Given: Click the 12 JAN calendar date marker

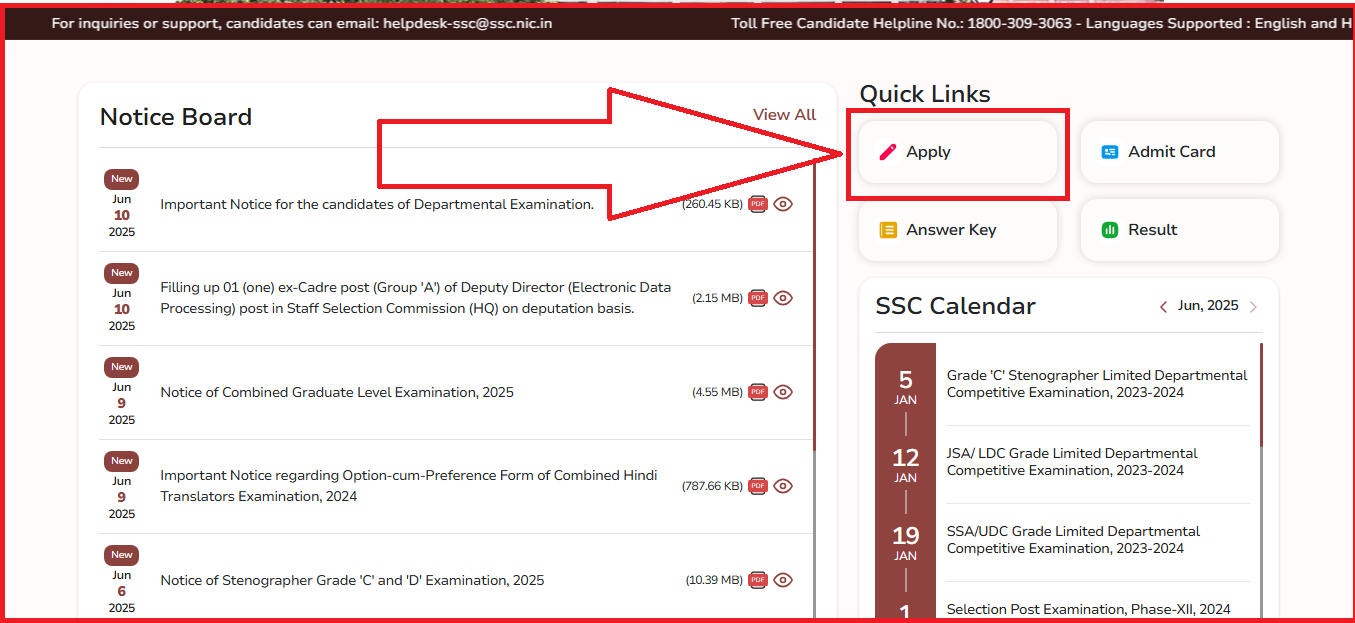Looking at the screenshot, I should (905, 464).
